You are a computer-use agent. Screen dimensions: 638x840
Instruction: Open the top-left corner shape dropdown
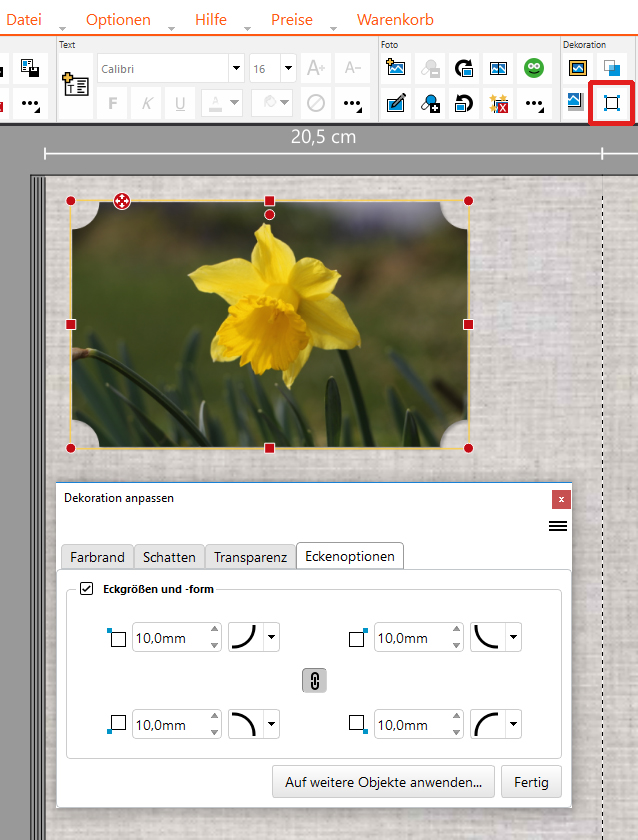click(x=270, y=637)
